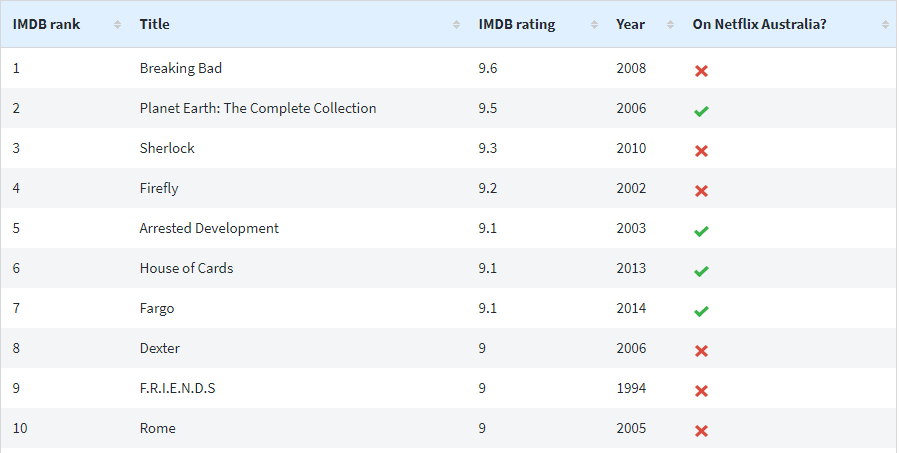
Task: Click On Netflix Australia? header label
Action: [759, 25]
